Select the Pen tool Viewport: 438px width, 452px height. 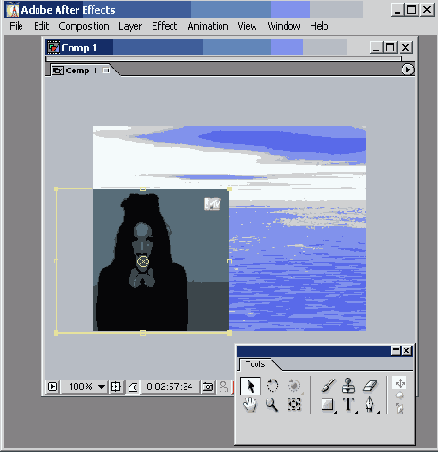(369, 405)
